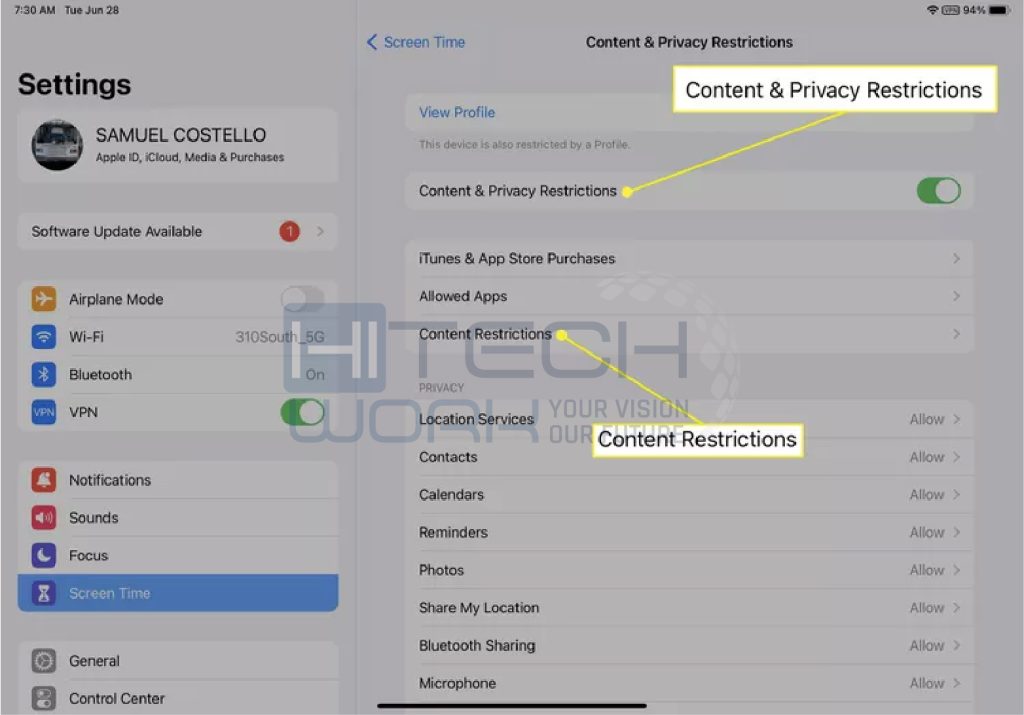Tap Allow value next to Bluetooth Sharing
1024x715 pixels.
[x=927, y=646]
